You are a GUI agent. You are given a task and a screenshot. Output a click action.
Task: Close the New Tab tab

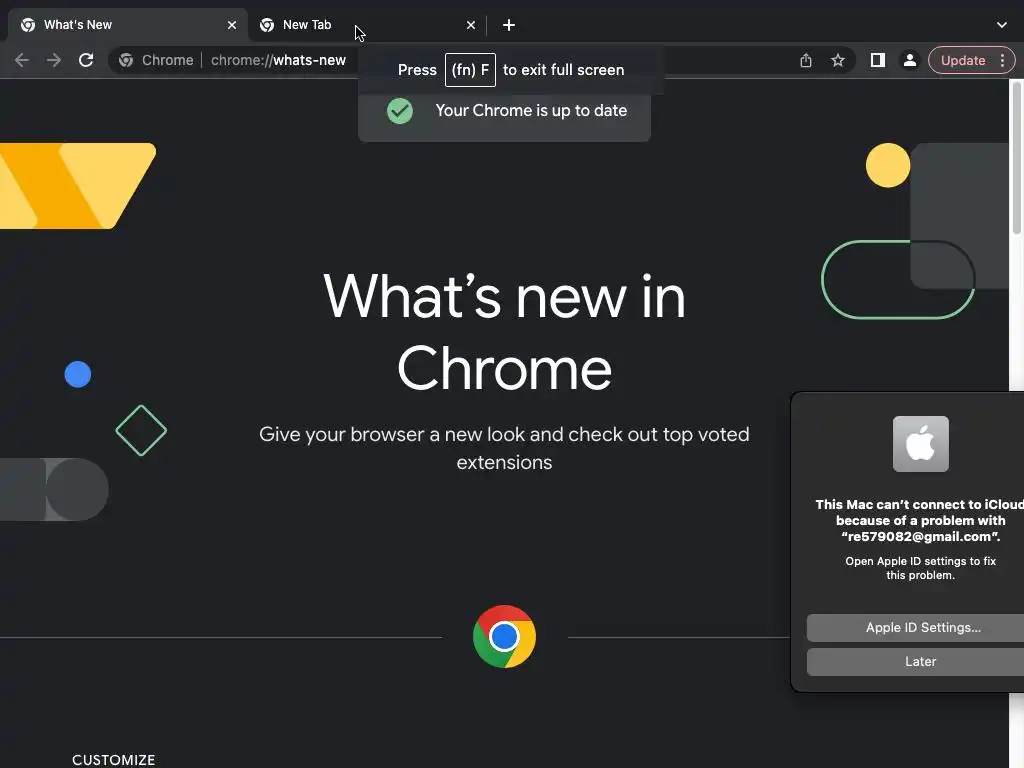pos(471,25)
